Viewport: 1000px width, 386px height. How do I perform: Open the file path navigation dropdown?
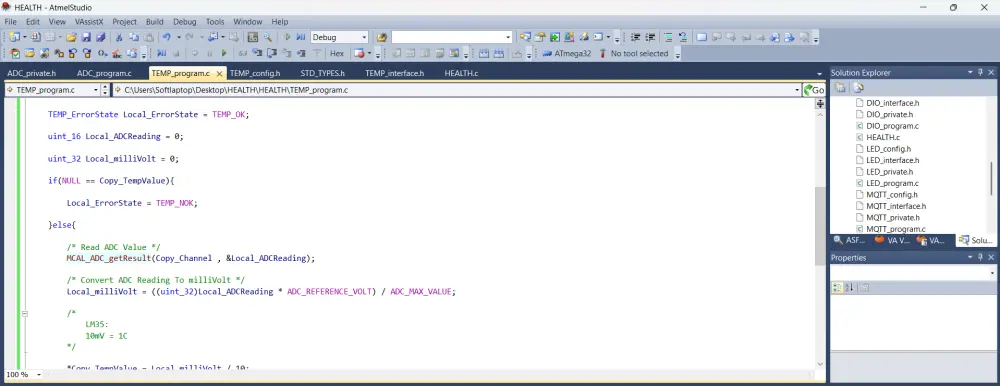tap(797, 90)
